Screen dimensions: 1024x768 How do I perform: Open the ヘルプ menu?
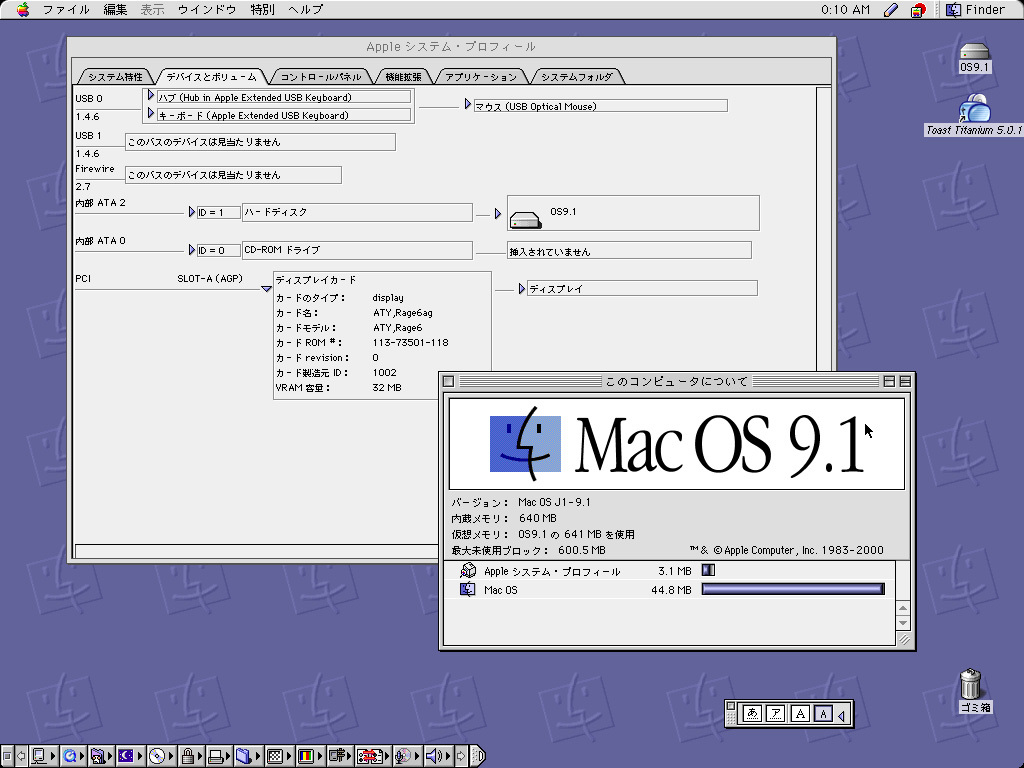[306, 10]
